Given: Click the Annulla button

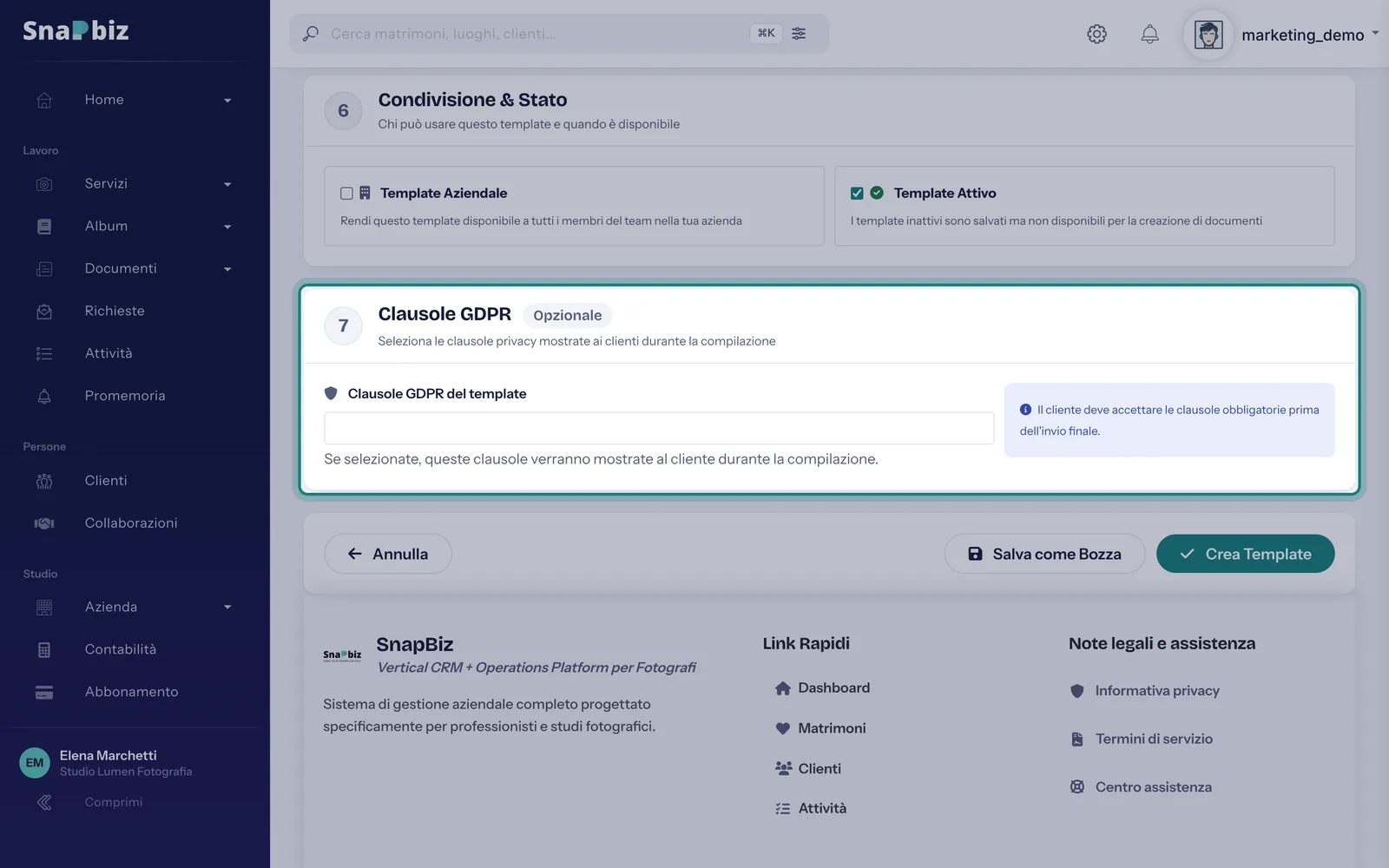Looking at the screenshot, I should (388, 554).
